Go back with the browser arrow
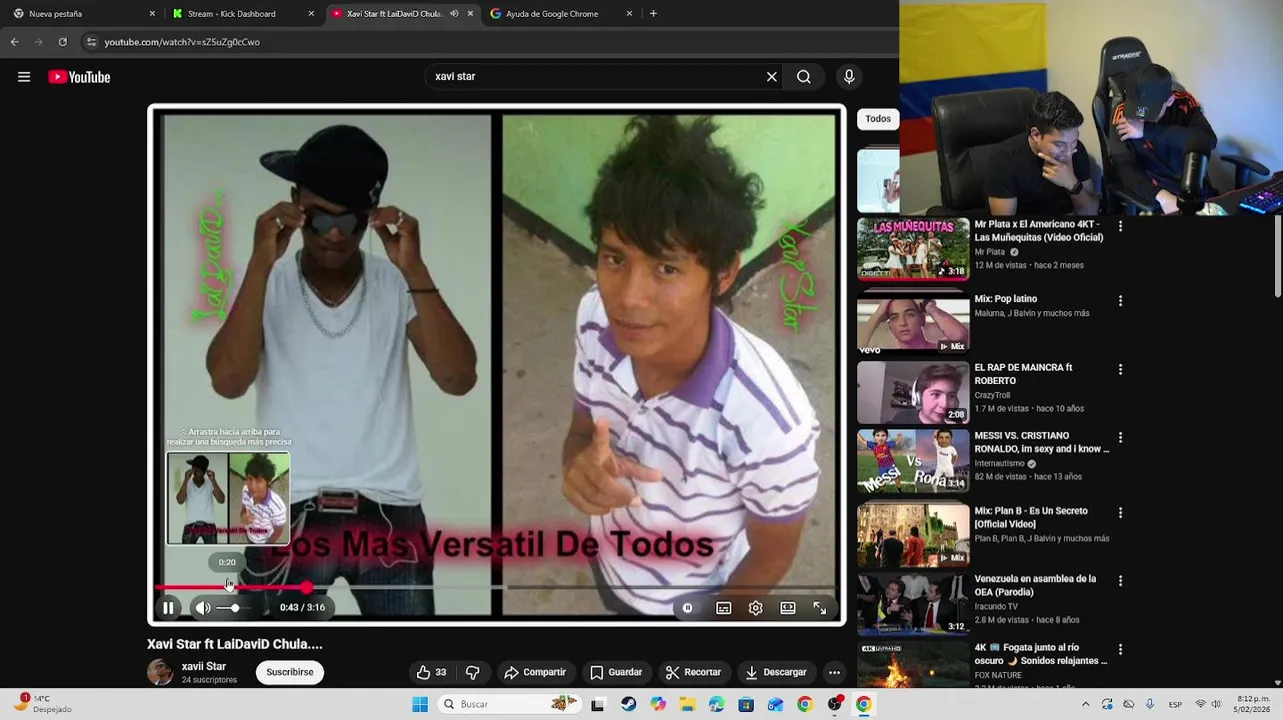1283x720 pixels. pos(14,42)
